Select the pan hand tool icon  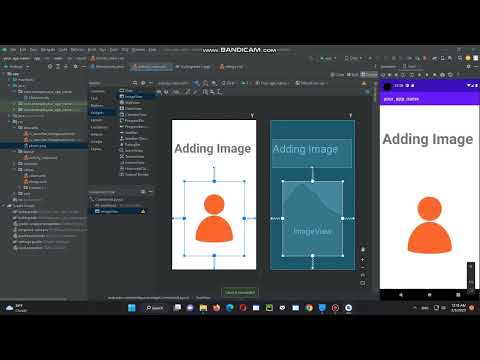[x=363, y=249]
